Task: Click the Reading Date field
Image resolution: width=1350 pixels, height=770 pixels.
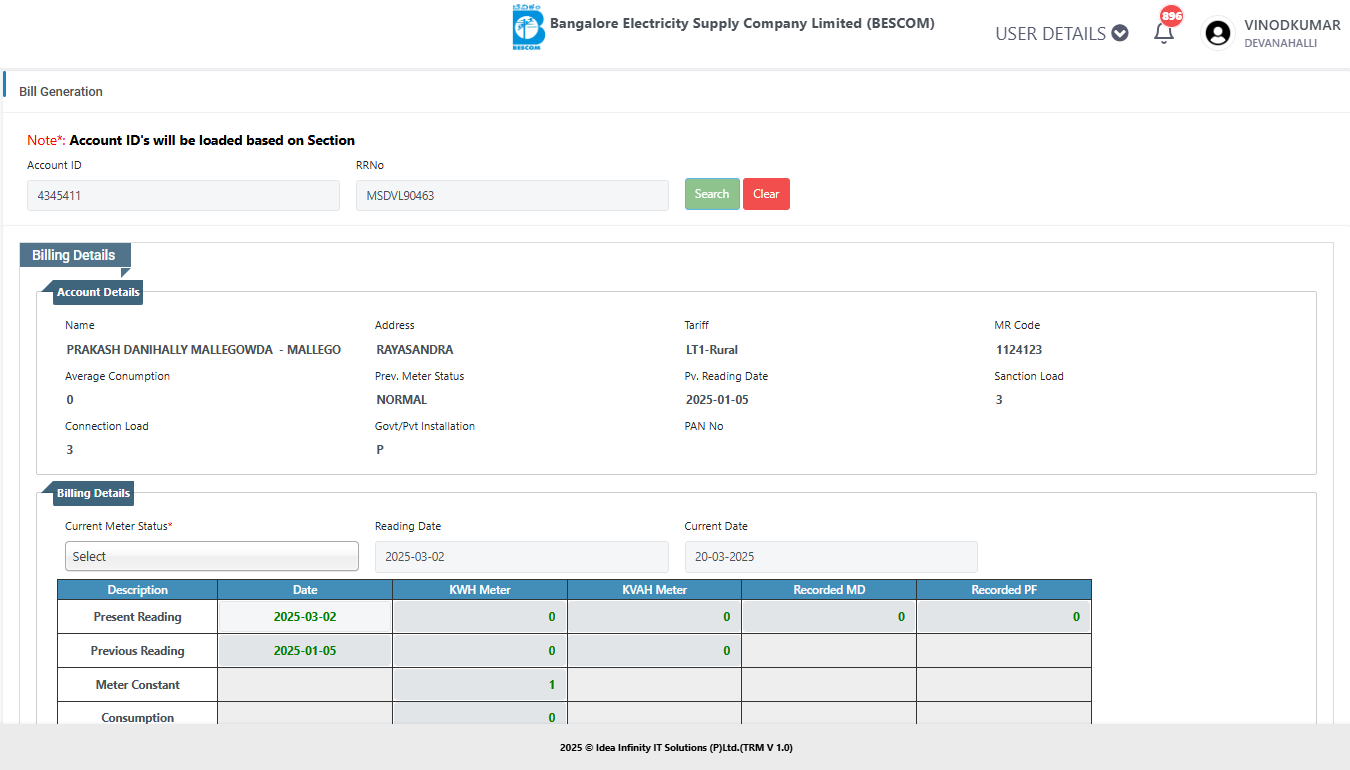Action: click(522, 556)
